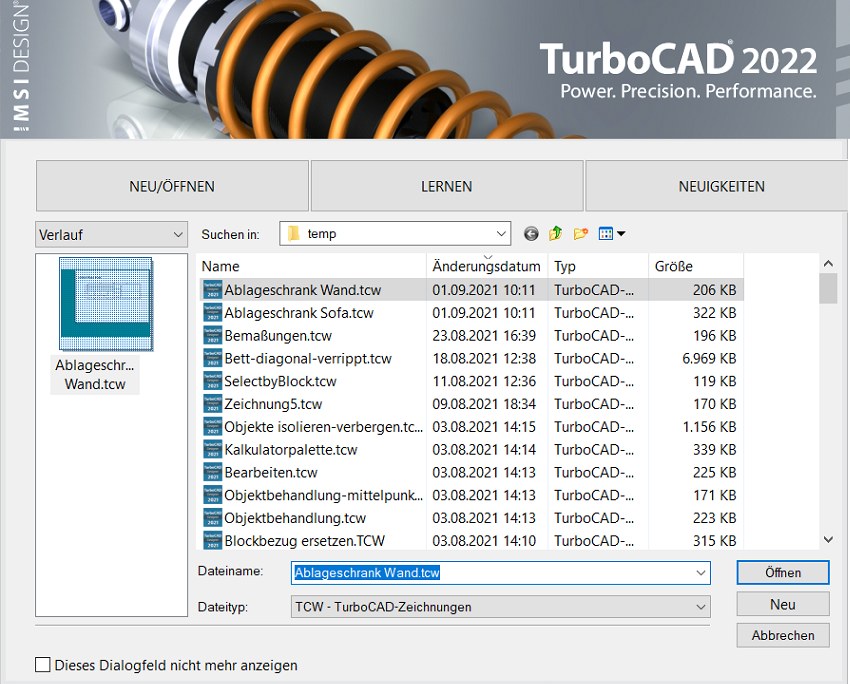850x684 pixels.
Task: Switch to the LERNEN tab
Action: point(447,186)
